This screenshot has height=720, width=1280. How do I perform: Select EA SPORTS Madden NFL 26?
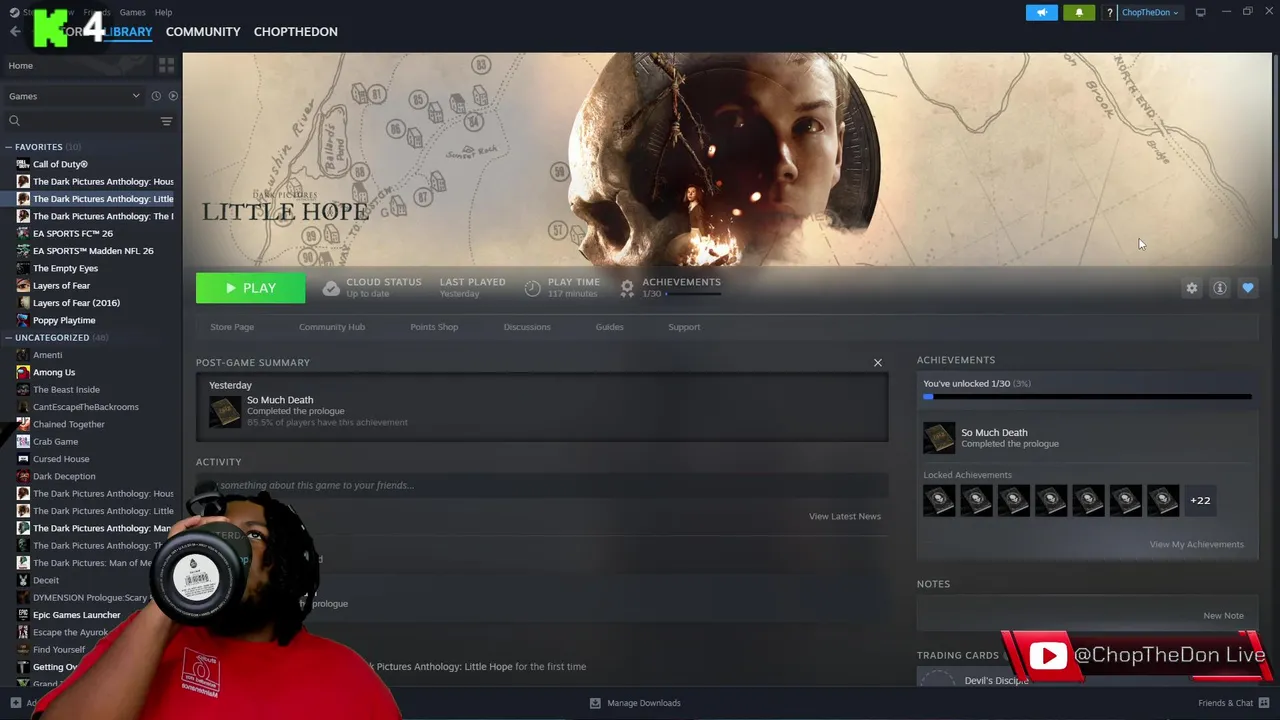point(93,251)
